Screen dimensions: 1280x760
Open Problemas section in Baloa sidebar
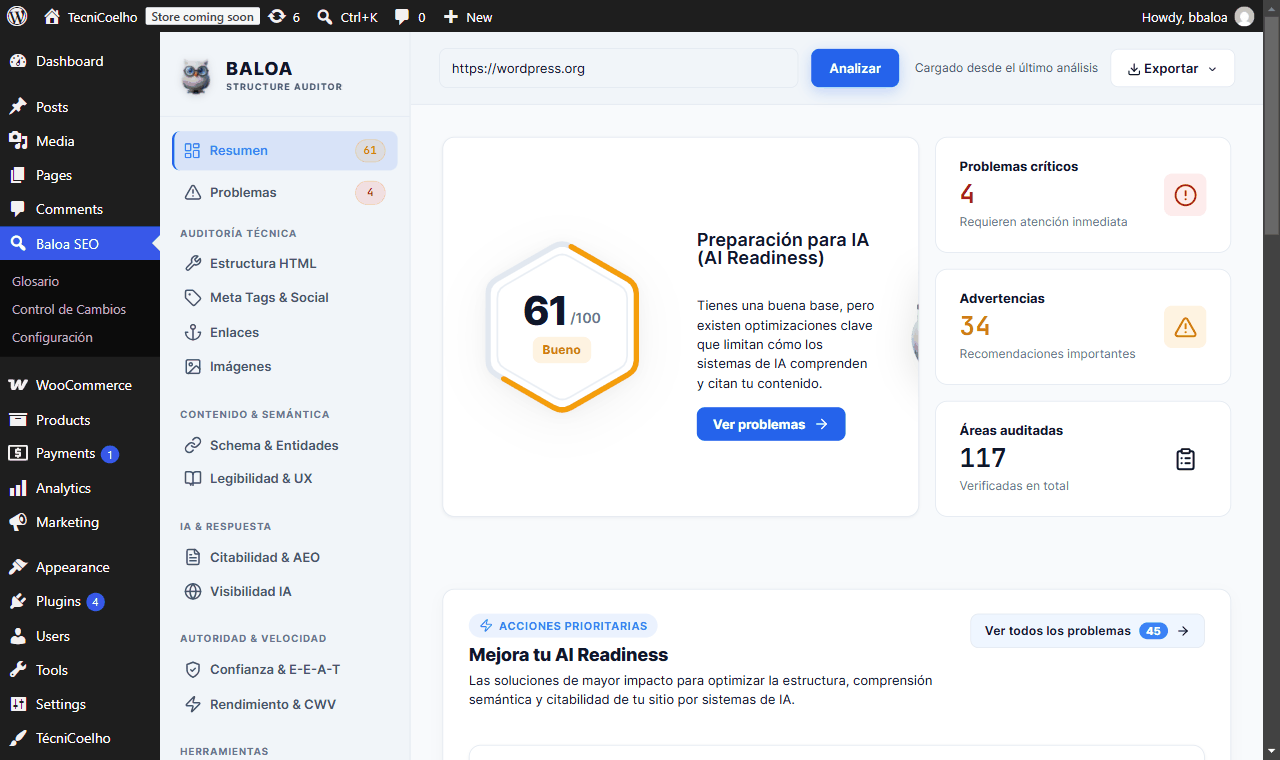(x=285, y=192)
